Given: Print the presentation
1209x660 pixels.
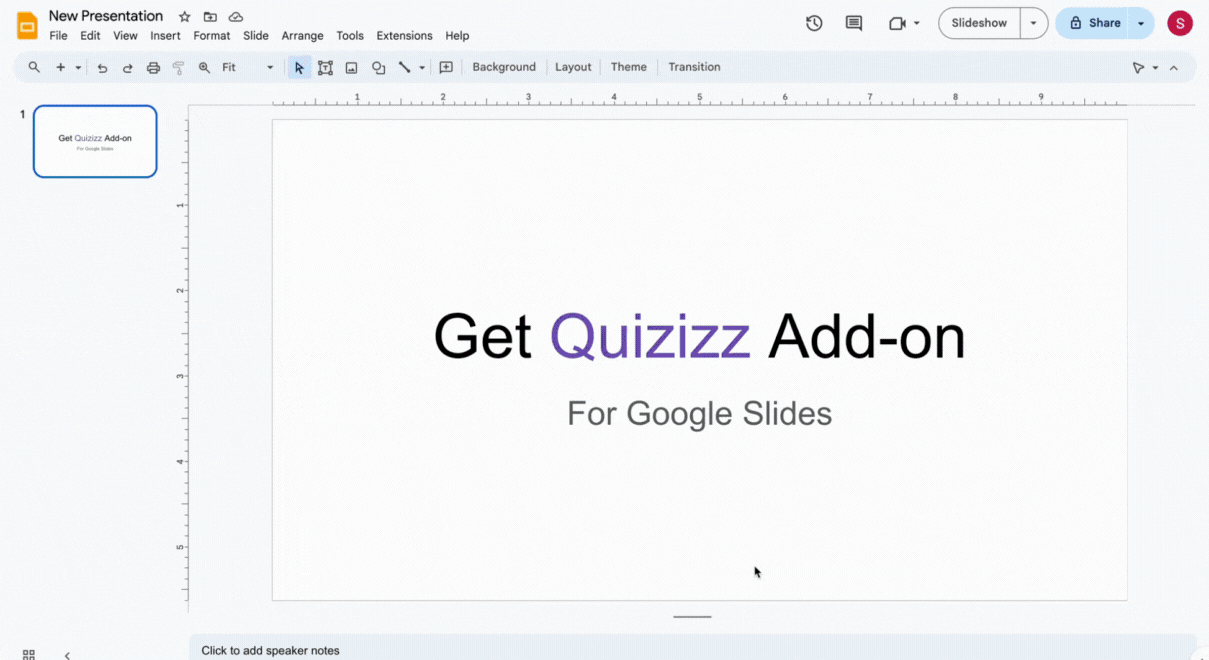Looking at the screenshot, I should point(153,67).
